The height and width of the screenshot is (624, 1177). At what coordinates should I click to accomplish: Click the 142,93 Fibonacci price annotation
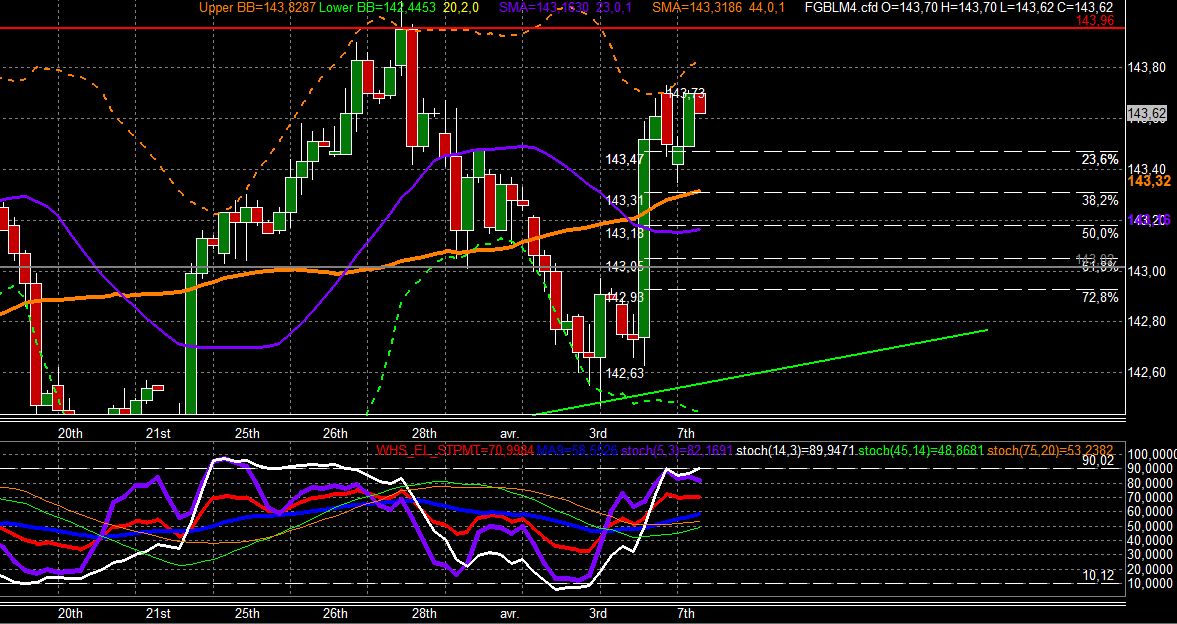625,297
